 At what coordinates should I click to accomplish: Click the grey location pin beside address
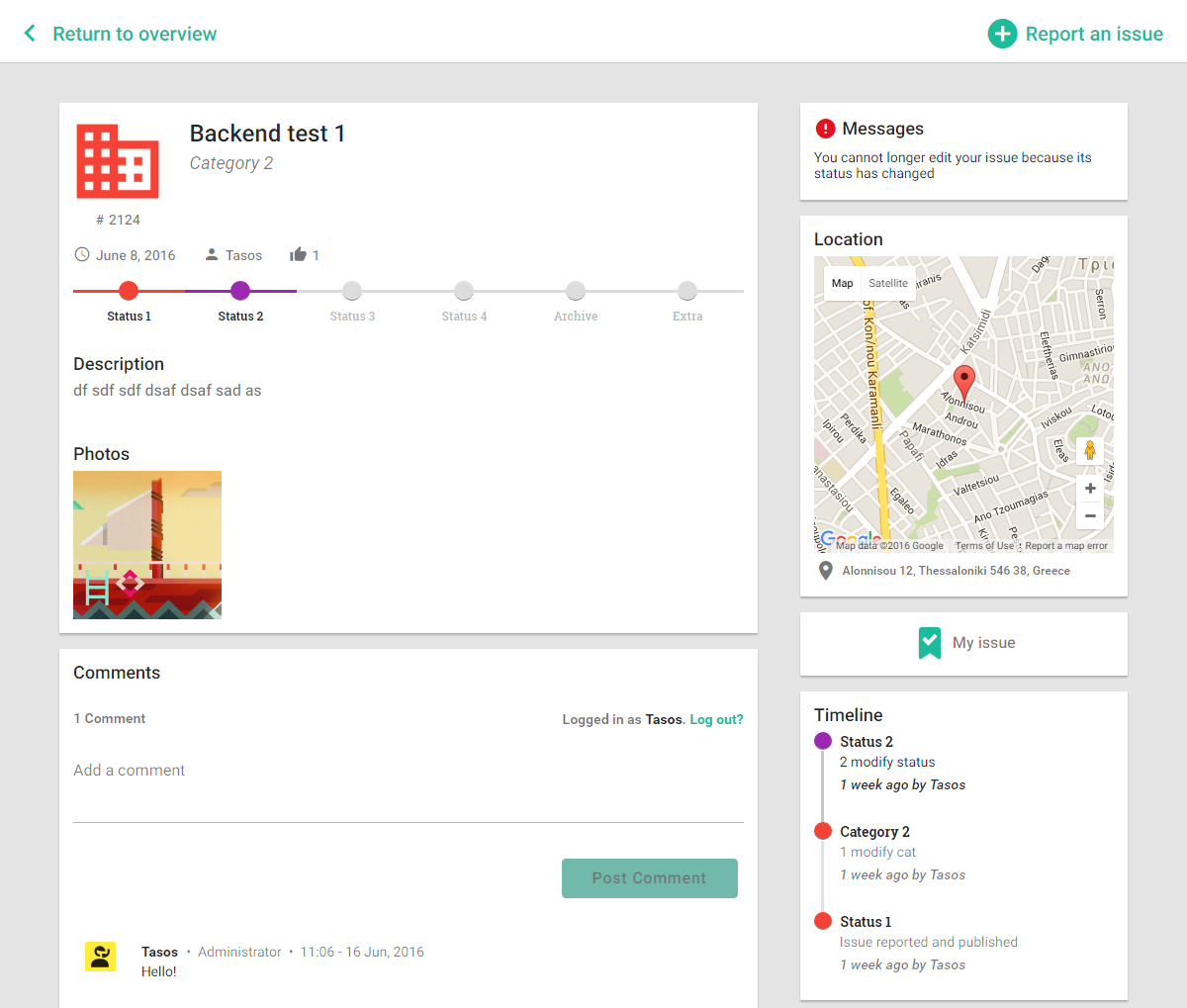click(826, 571)
